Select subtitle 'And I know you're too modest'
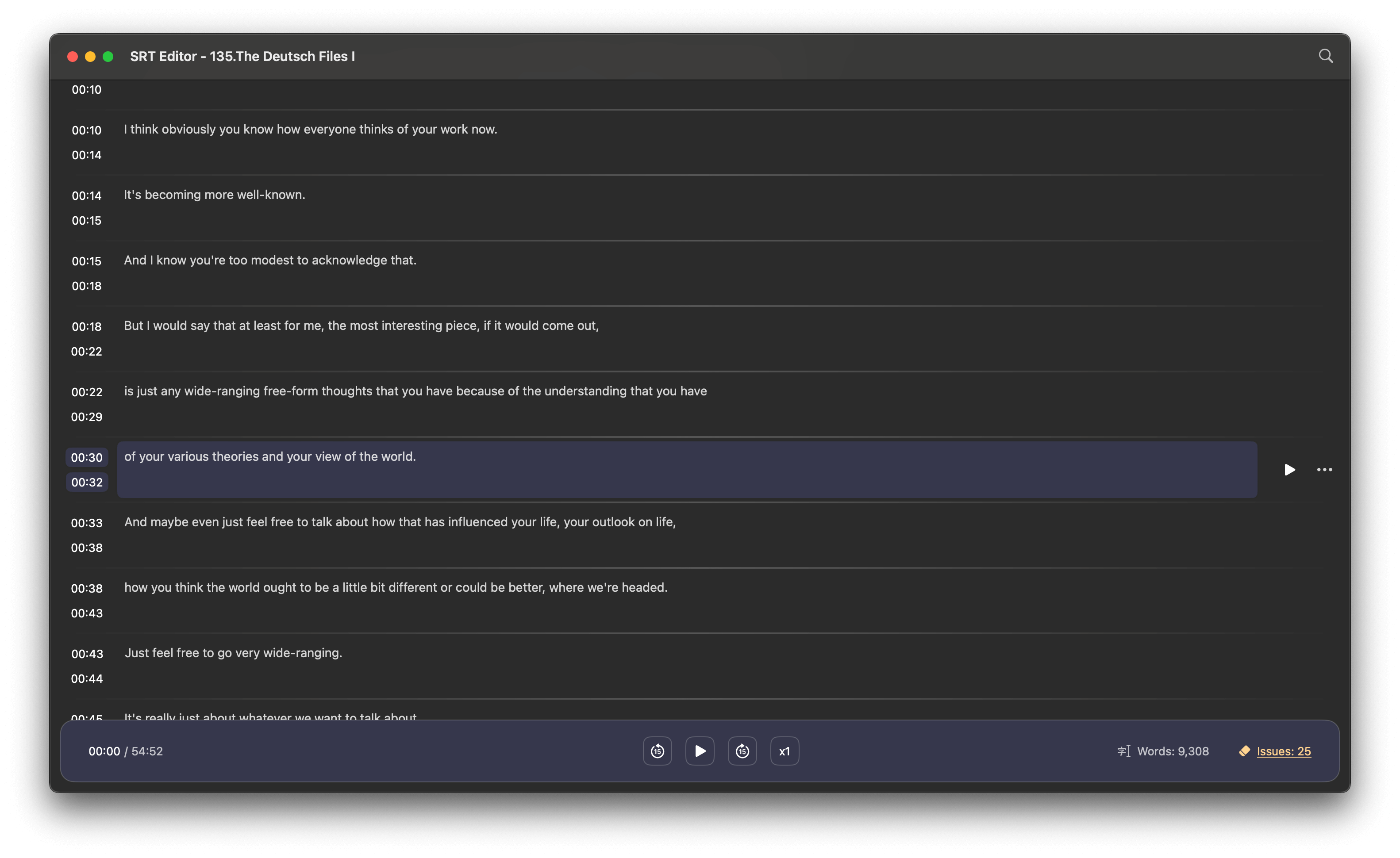The image size is (1400, 858). tap(270, 260)
